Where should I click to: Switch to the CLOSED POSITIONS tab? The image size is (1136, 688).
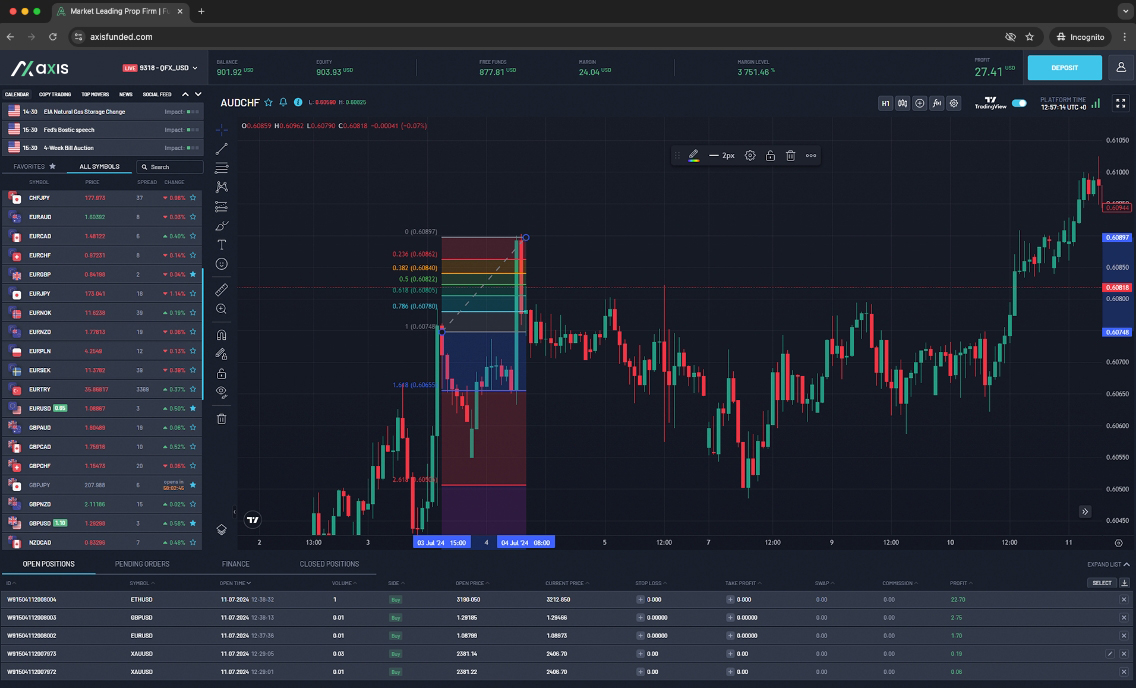(x=330, y=563)
